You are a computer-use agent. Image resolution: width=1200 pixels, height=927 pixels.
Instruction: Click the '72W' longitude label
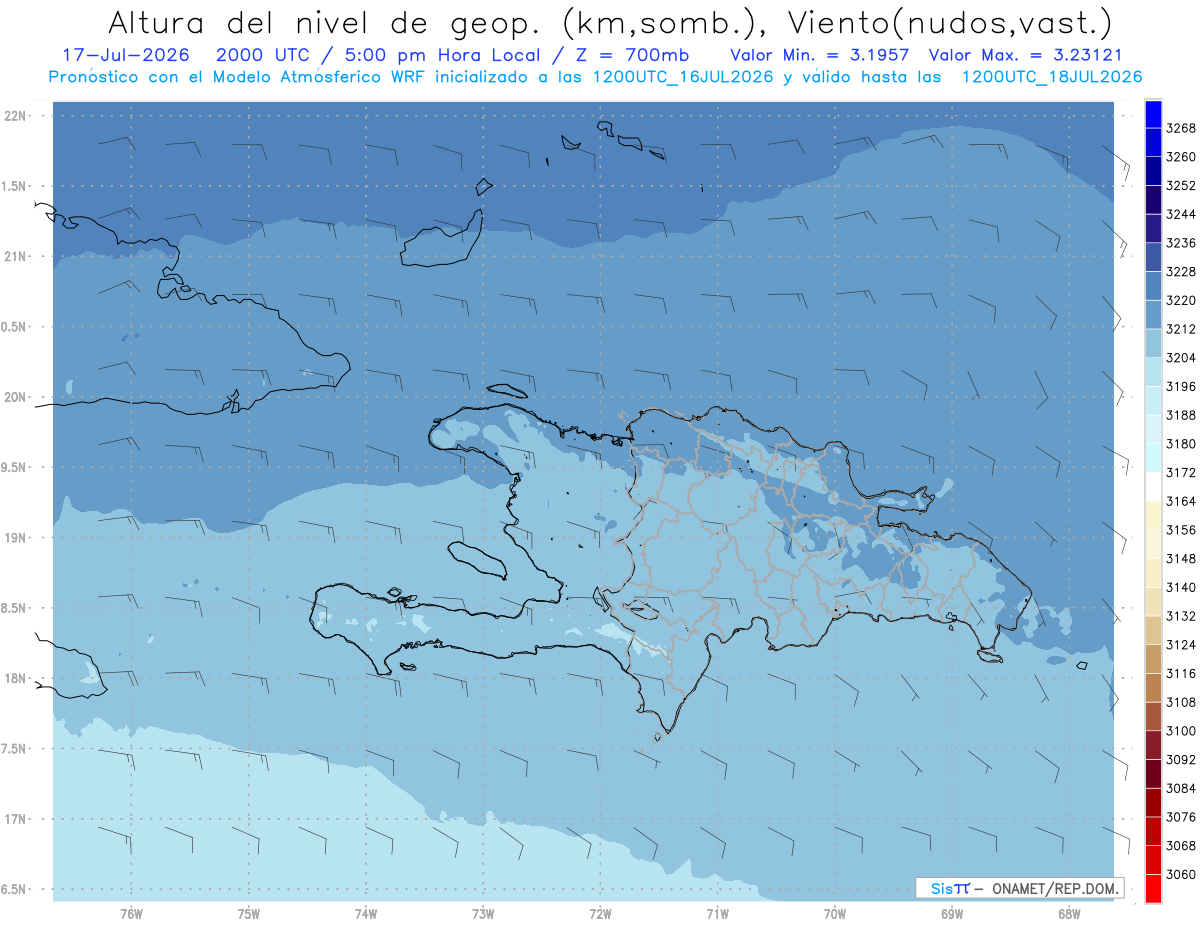click(x=601, y=913)
